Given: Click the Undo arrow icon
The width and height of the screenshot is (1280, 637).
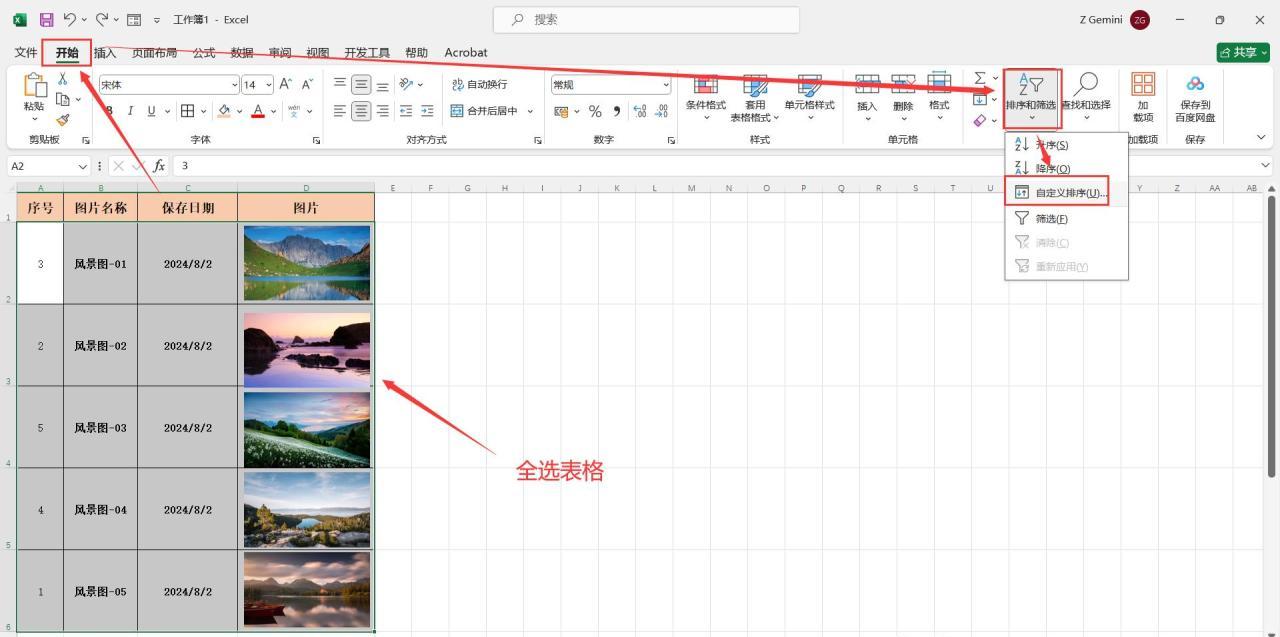Looking at the screenshot, I should tap(70, 20).
